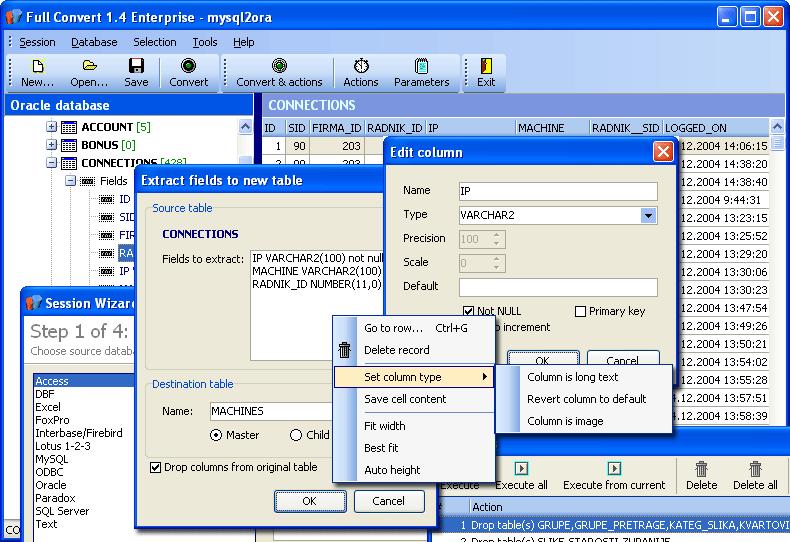Click the New session toolbar icon
The width and height of the screenshot is (790, 542).
pyautogui.click(x=37, y=66)
